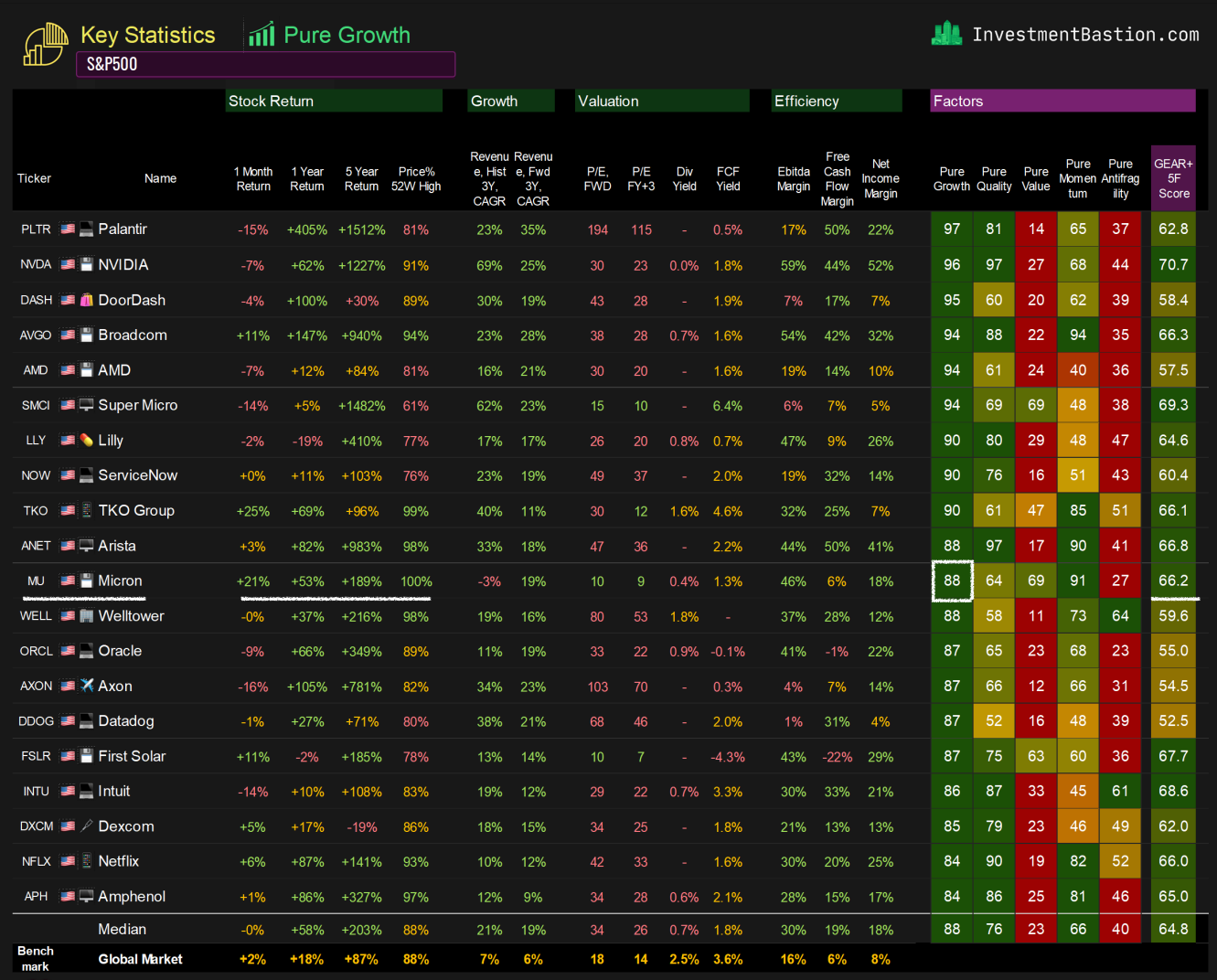Click NVIDIA's GEAR+ score 70.7 cell

tap(1173, 265)
